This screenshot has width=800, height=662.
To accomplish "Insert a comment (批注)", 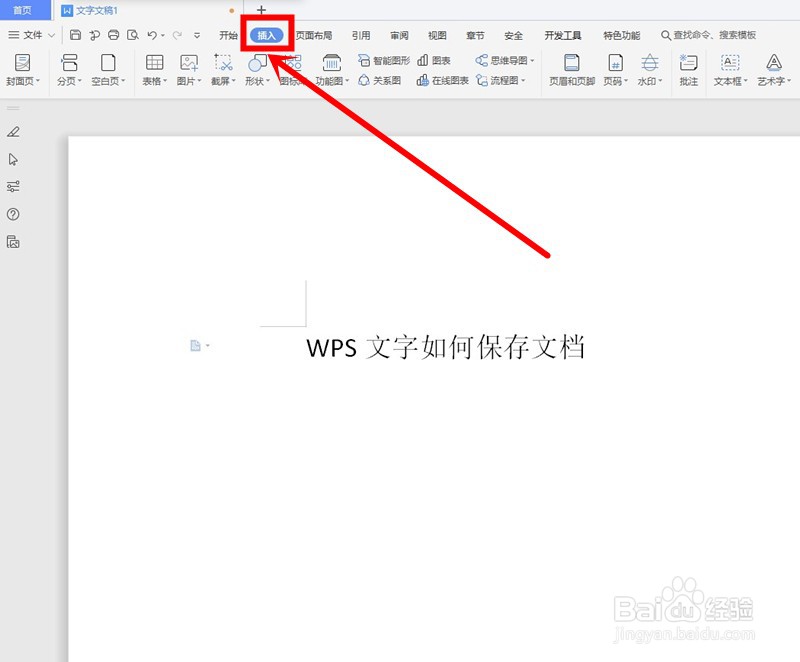I will 688,69.
